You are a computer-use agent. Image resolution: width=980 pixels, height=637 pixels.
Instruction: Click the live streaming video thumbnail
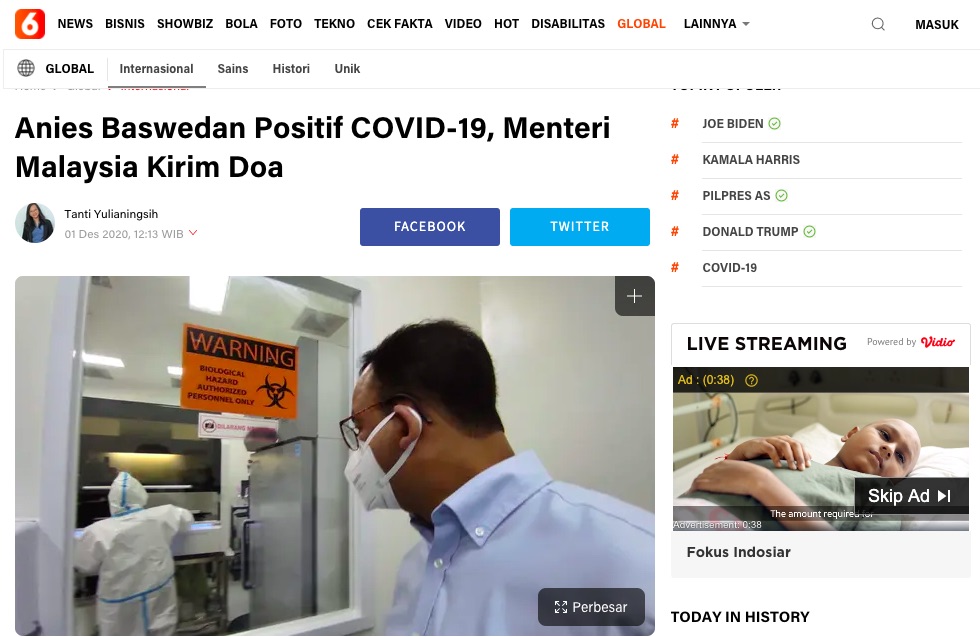click(x=821, y=449)
